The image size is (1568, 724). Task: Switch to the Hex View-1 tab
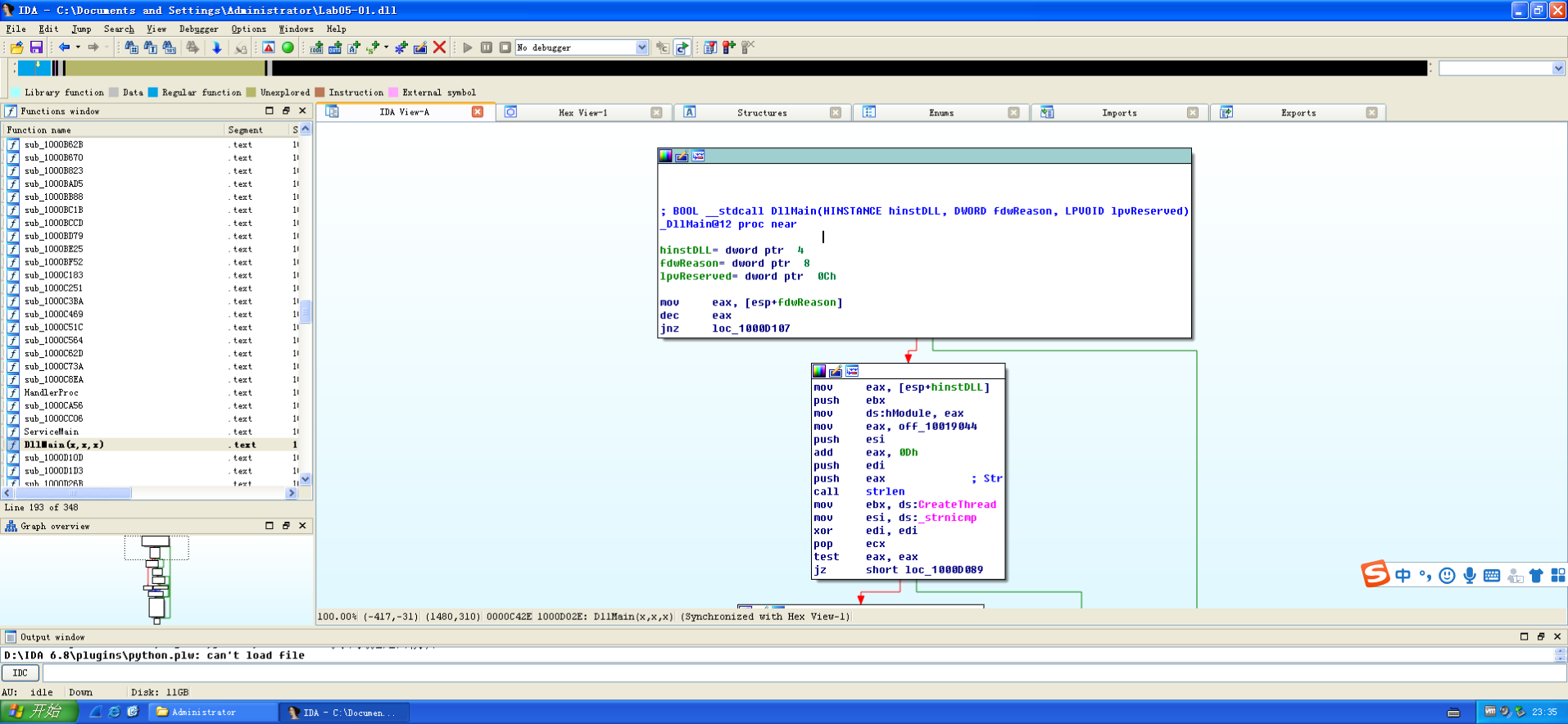click(582, 112)
